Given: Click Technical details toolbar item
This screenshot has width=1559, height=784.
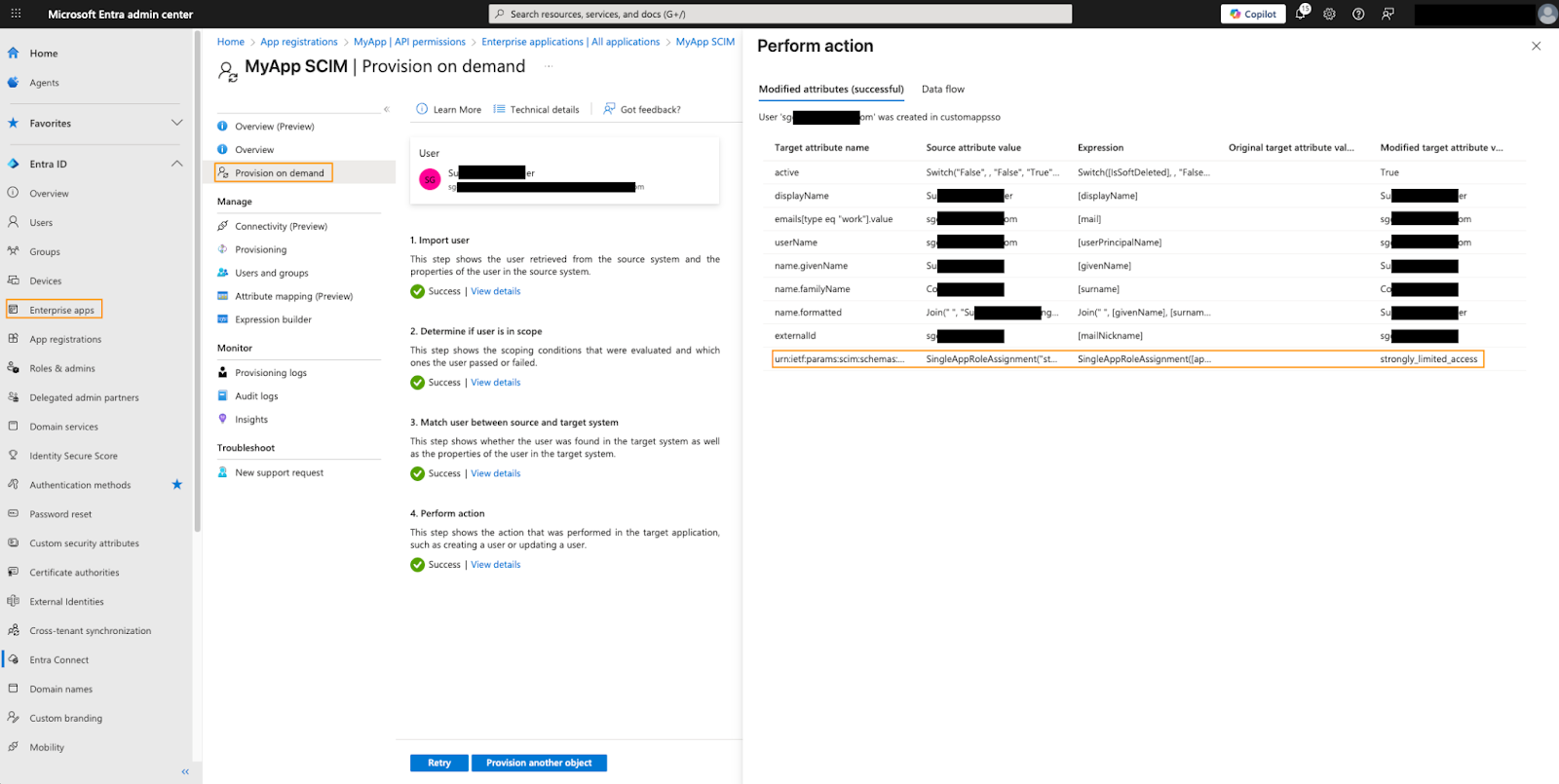Looking at the screenshot, I should coord(536,110).
